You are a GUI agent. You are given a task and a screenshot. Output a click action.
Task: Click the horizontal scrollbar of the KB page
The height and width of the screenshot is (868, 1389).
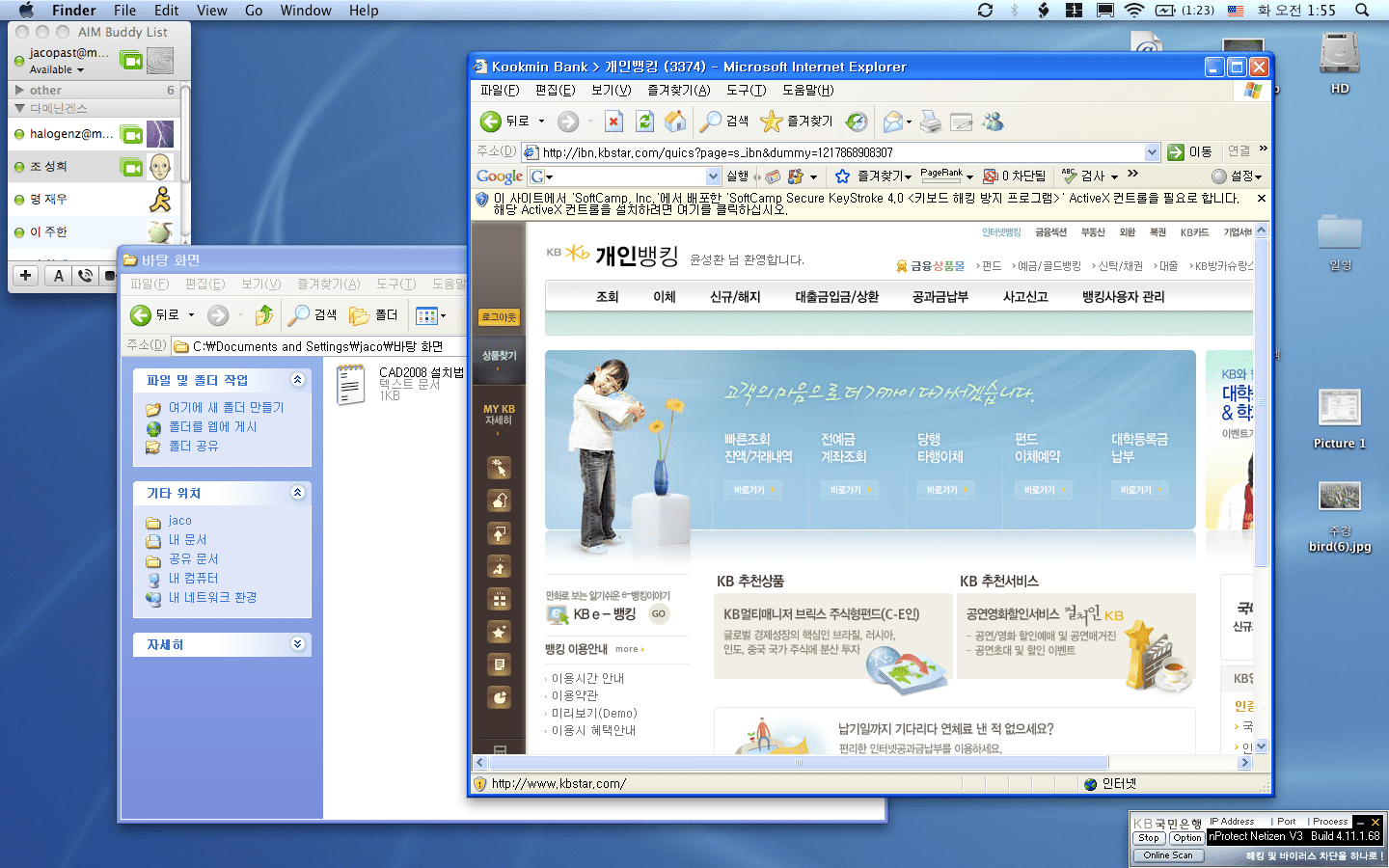[x=799, y=763]
